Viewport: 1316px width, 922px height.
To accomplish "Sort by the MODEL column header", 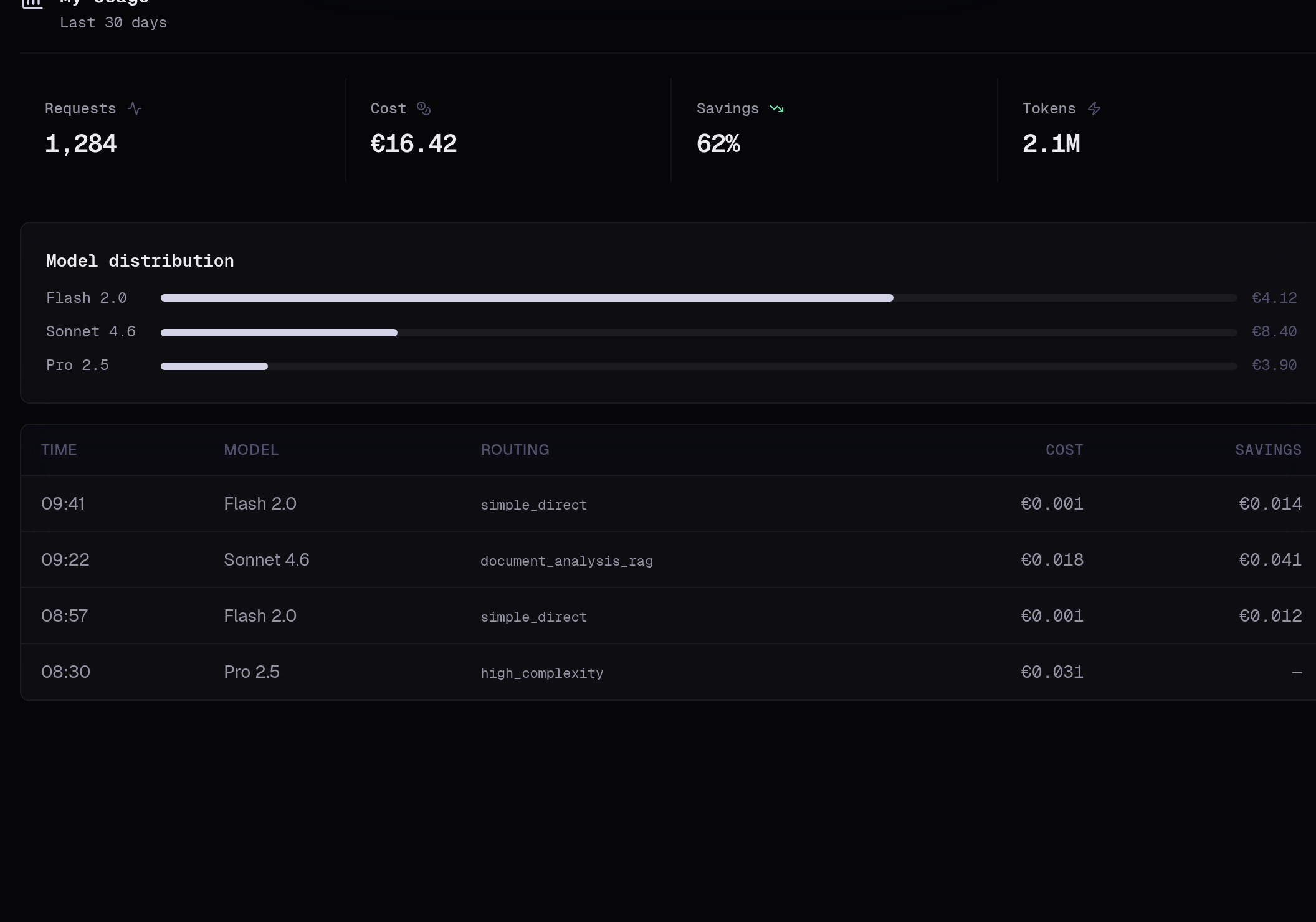I will point(251,450).
